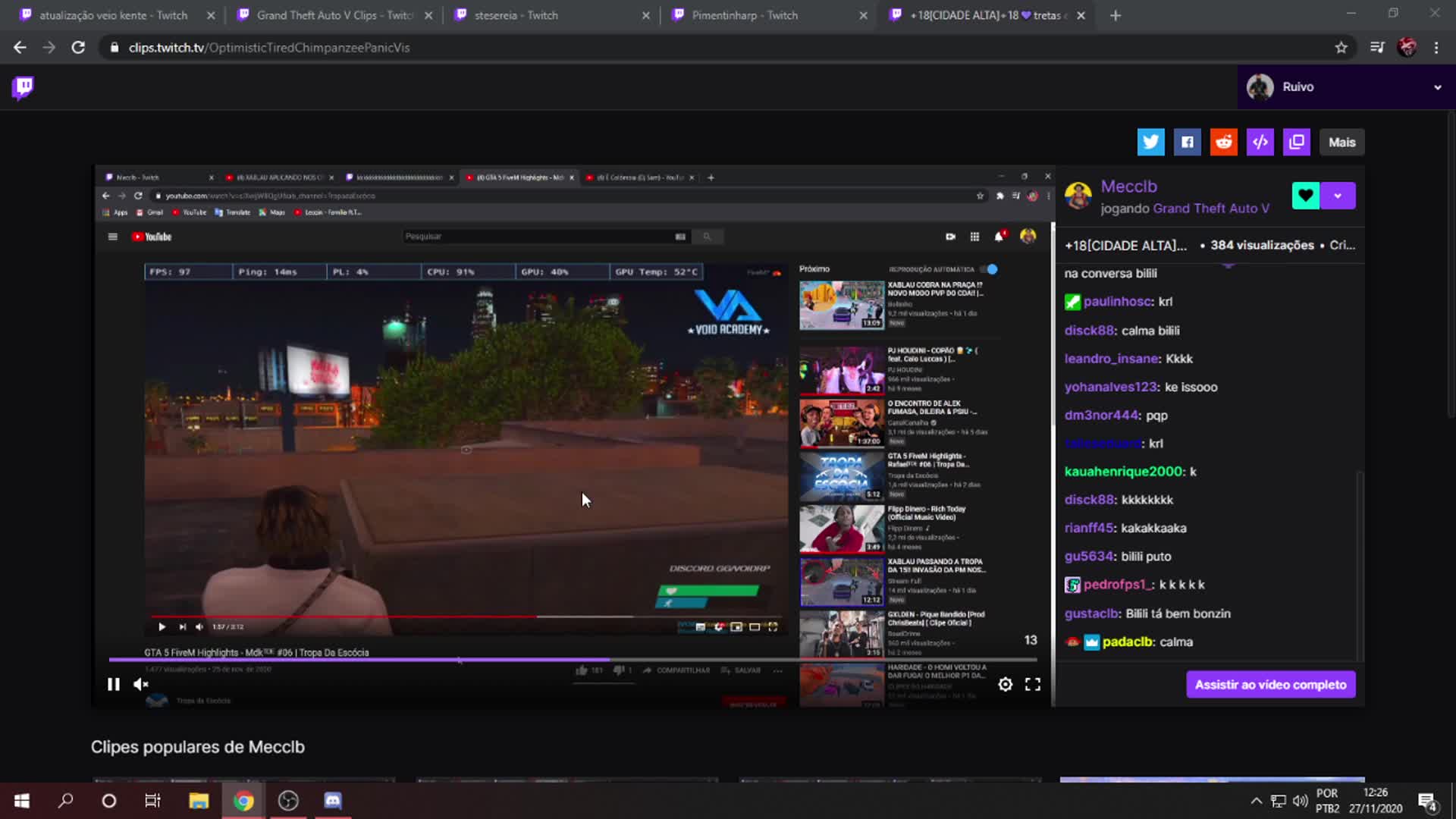Open Cortana from taskbar

click(x=109, y=801)
